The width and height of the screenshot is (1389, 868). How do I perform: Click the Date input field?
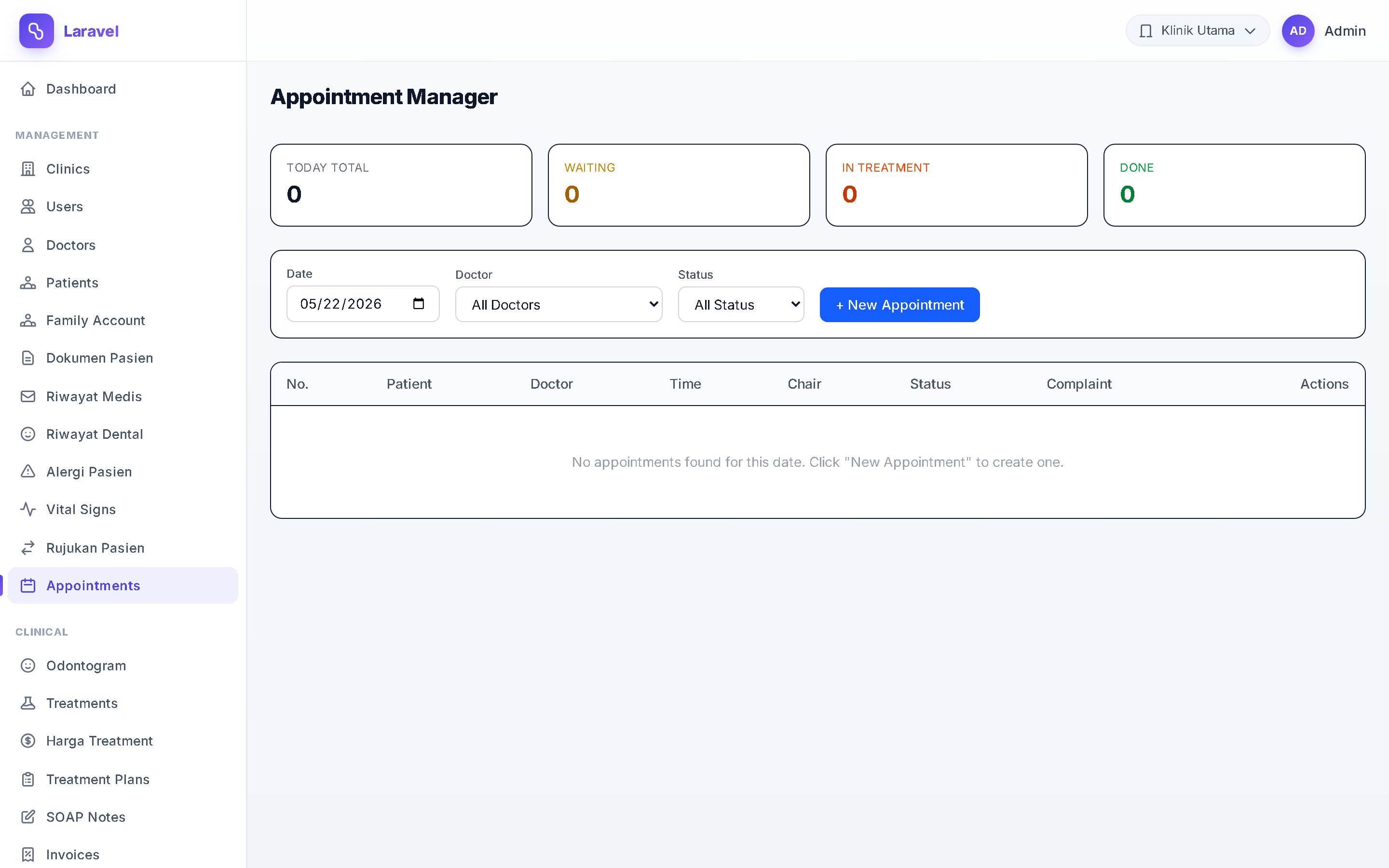click(x=363, y=304)
